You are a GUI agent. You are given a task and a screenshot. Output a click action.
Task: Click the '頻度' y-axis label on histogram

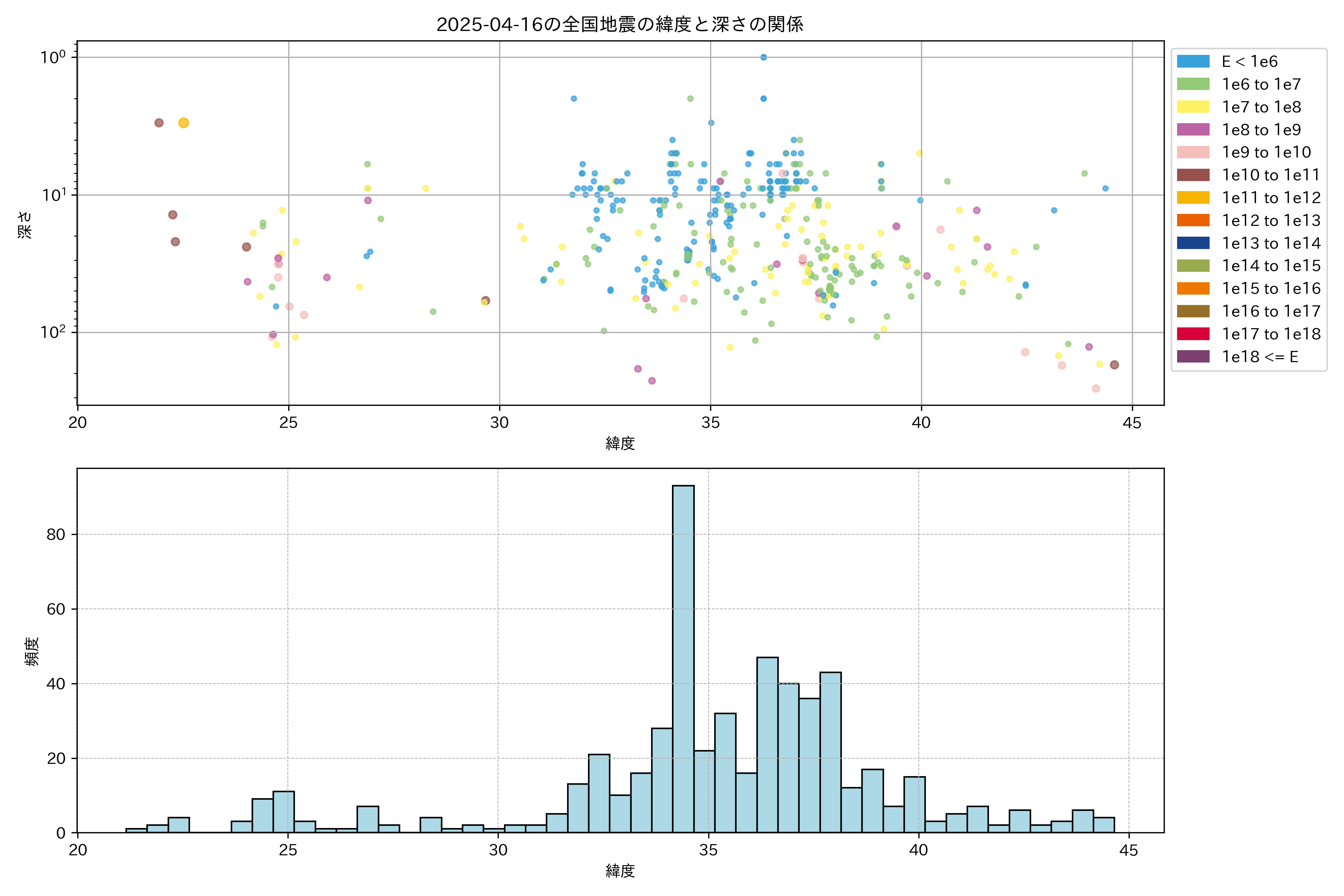[32, 651]
